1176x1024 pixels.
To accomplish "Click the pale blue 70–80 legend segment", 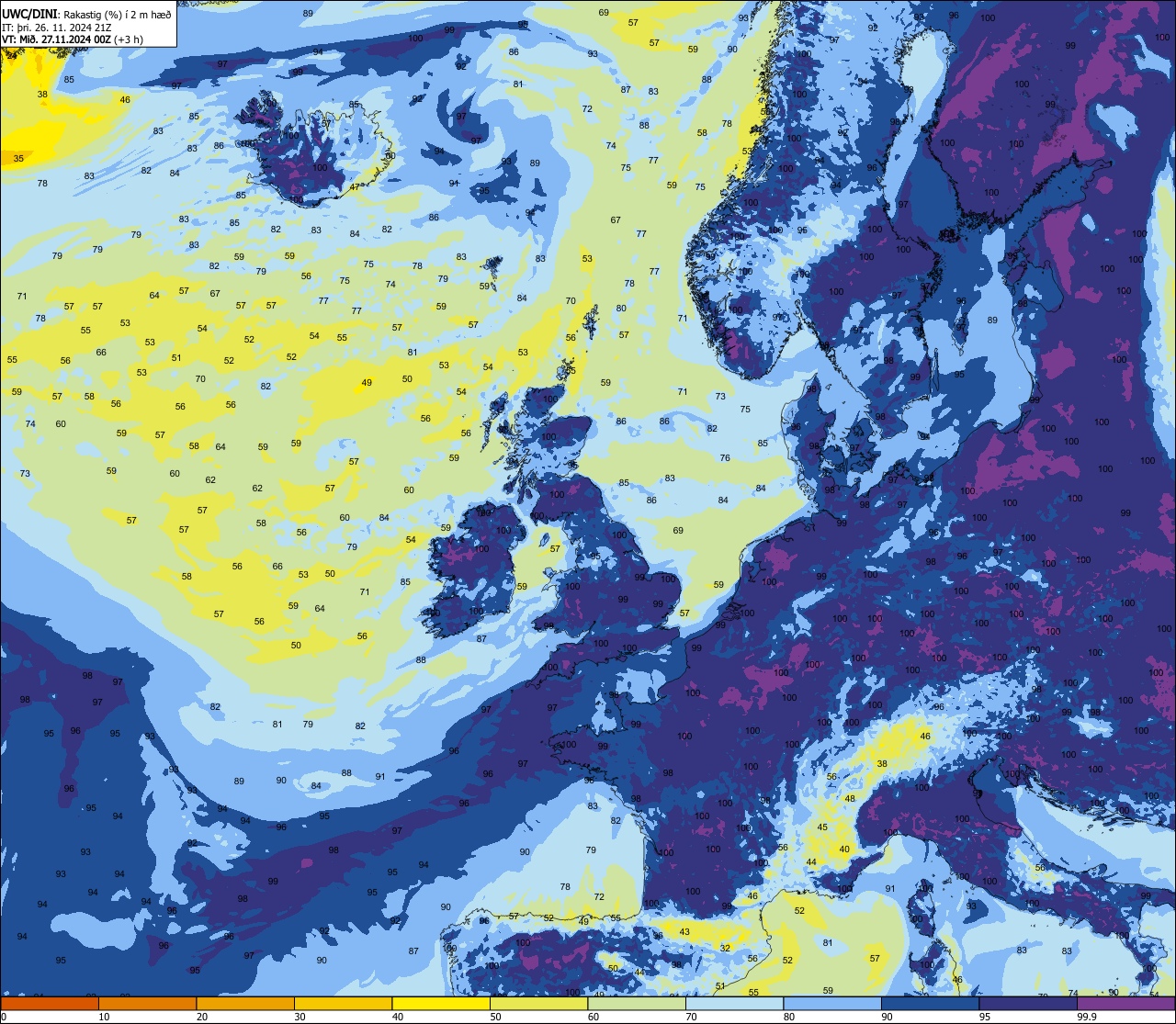I will tap(734, 1003).
